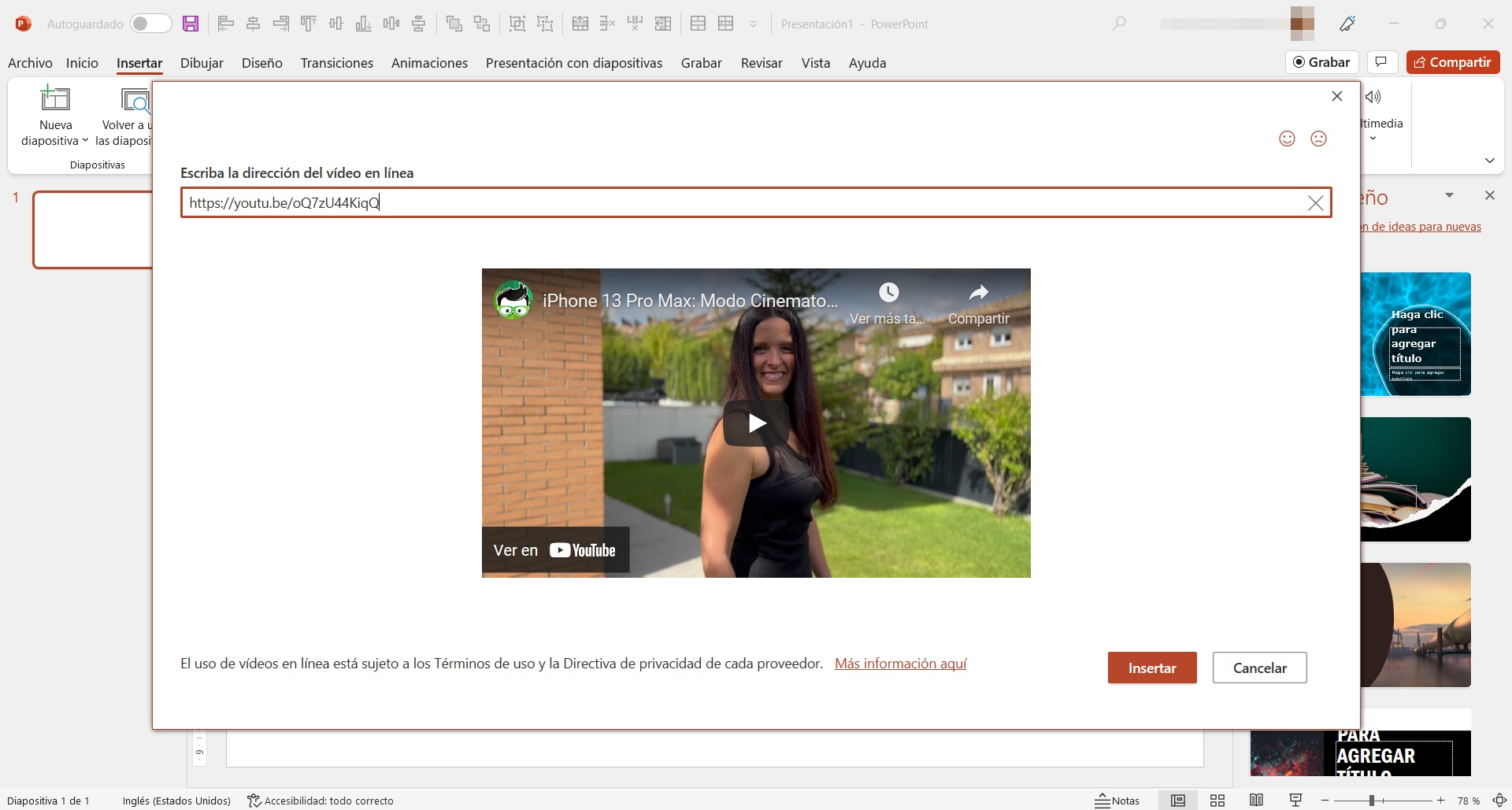Switch to the Vista tab
The image size is (1512, 810).
(816, 63)
